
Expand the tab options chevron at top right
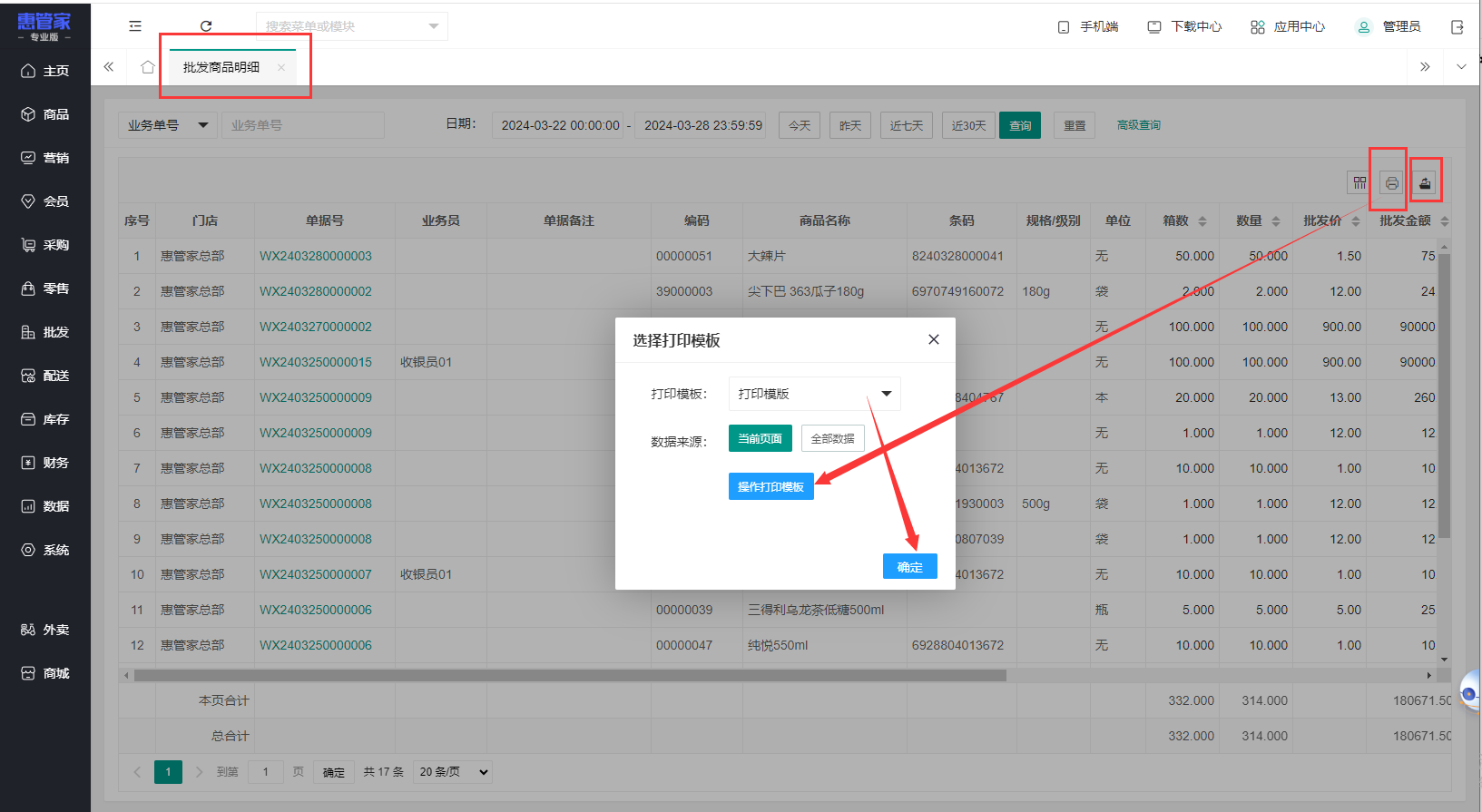pyautogui.click(x=1461, y=67)
